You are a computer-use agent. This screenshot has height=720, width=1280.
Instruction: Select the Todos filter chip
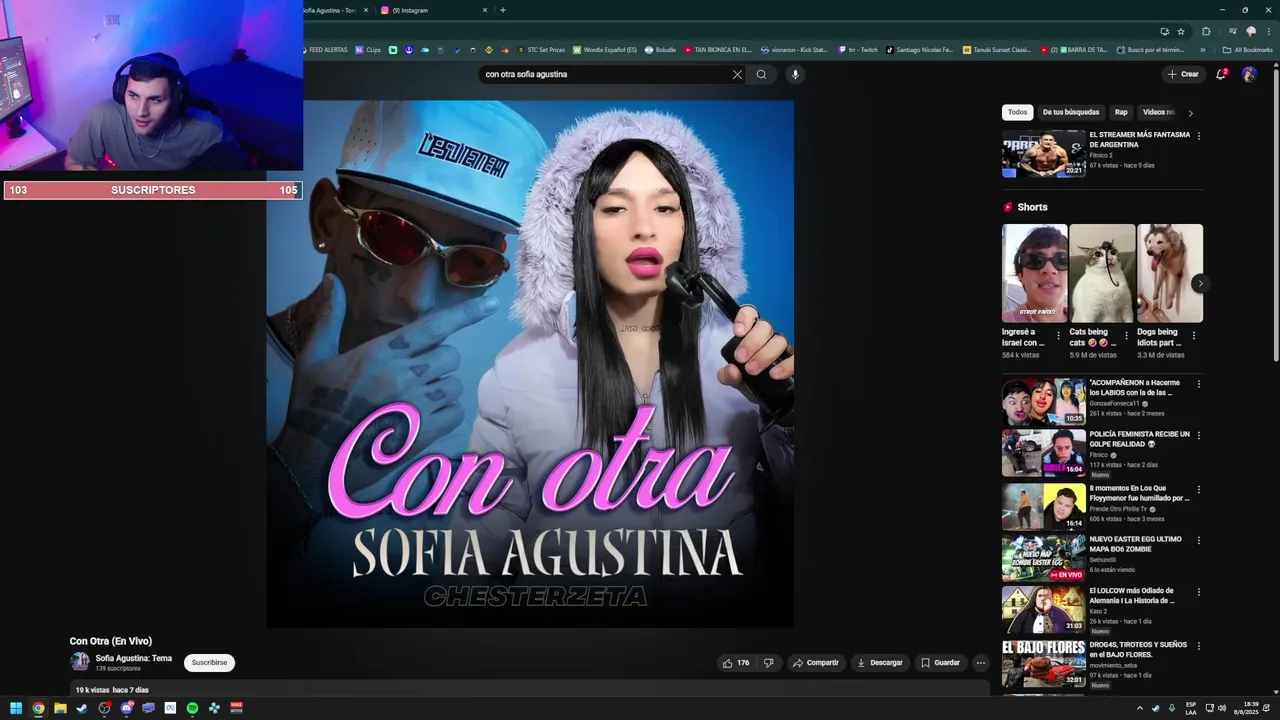click(x=1017, y=112)
